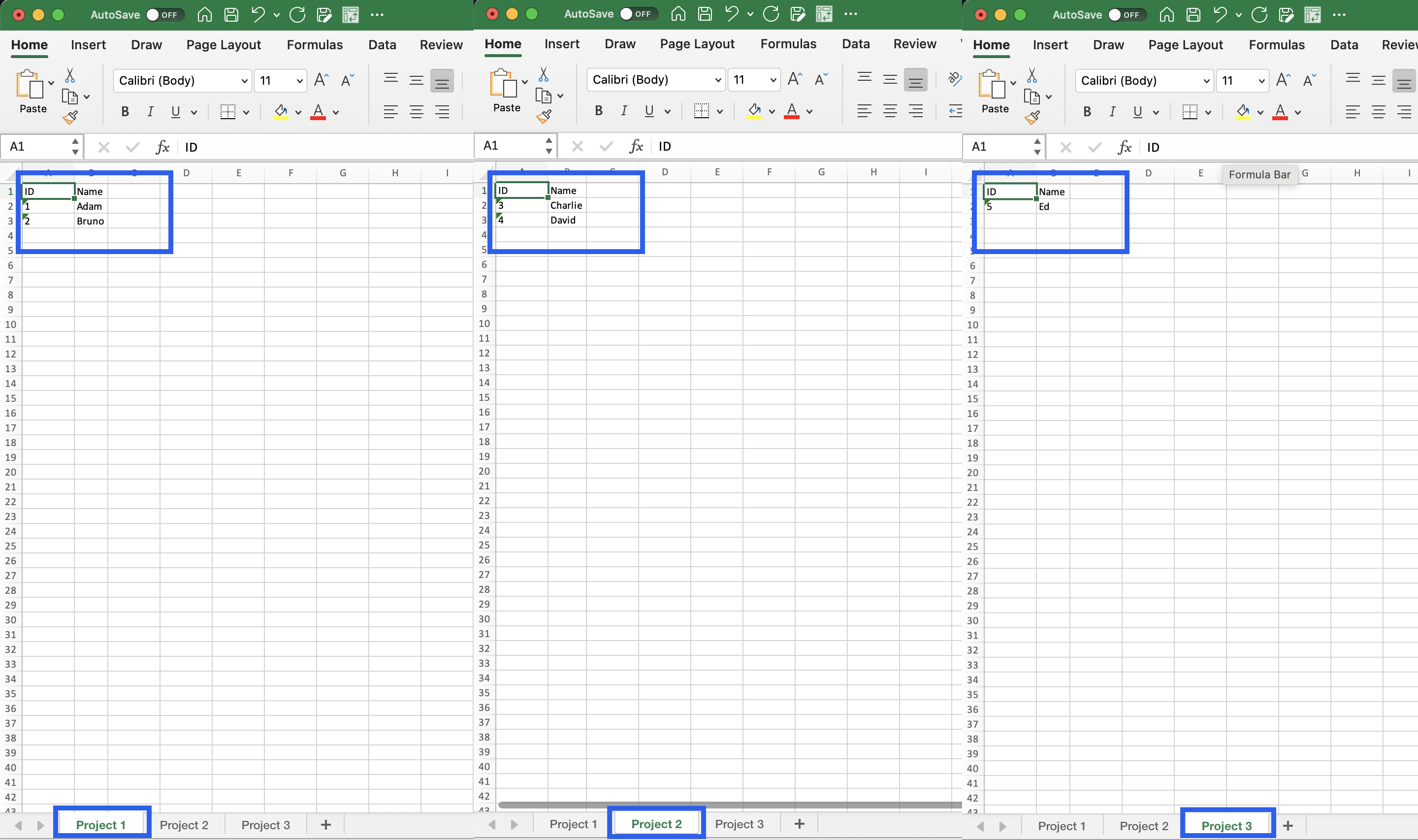This screenshot has width=1418, height=840.
Task: Apply the red font color in the middle window
Action: tap(791, 111)
